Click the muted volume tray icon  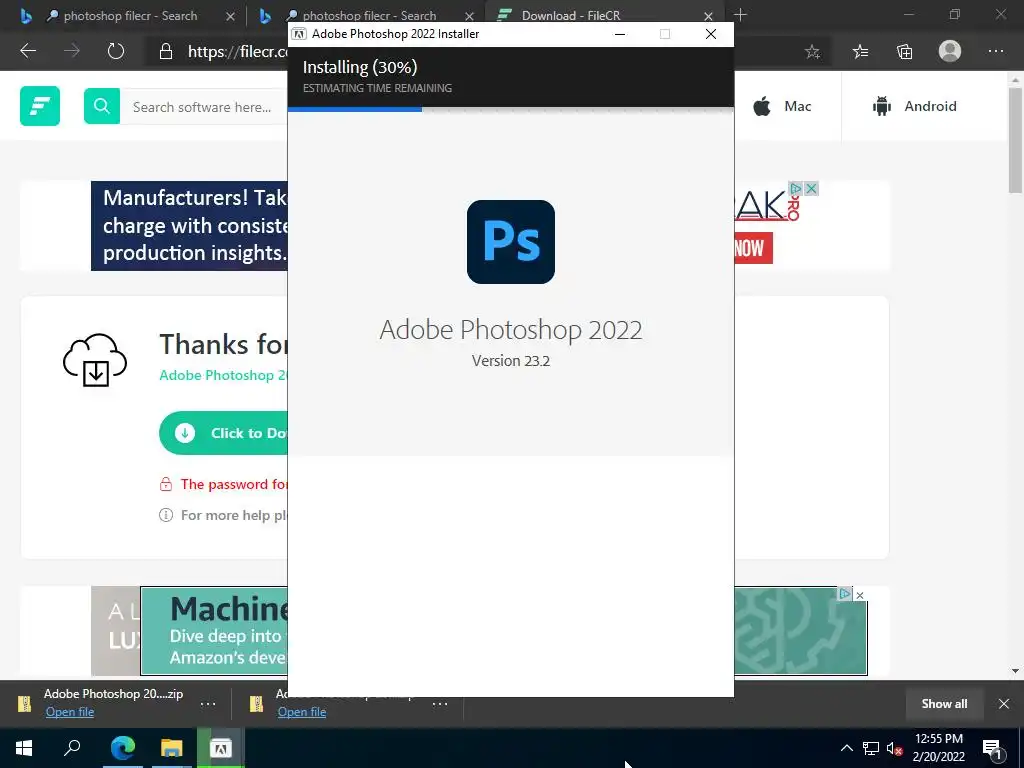[894, 748]
